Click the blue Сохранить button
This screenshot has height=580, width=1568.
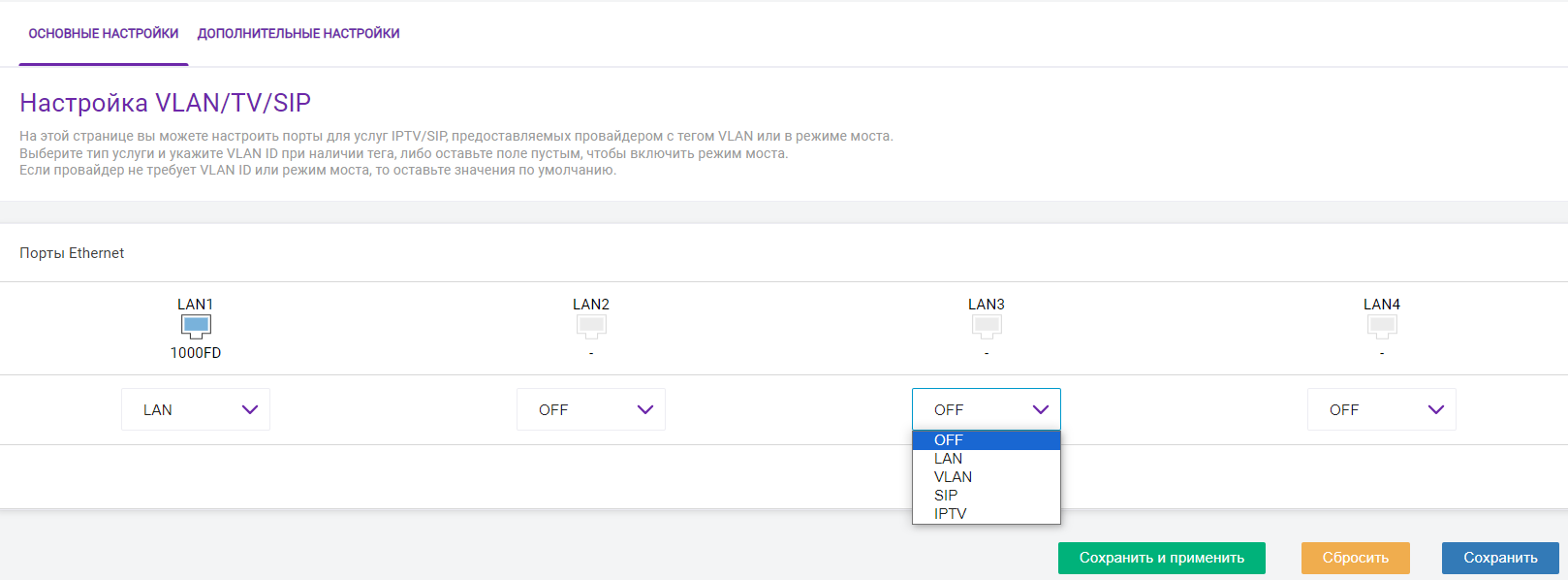pos(1500,558)
